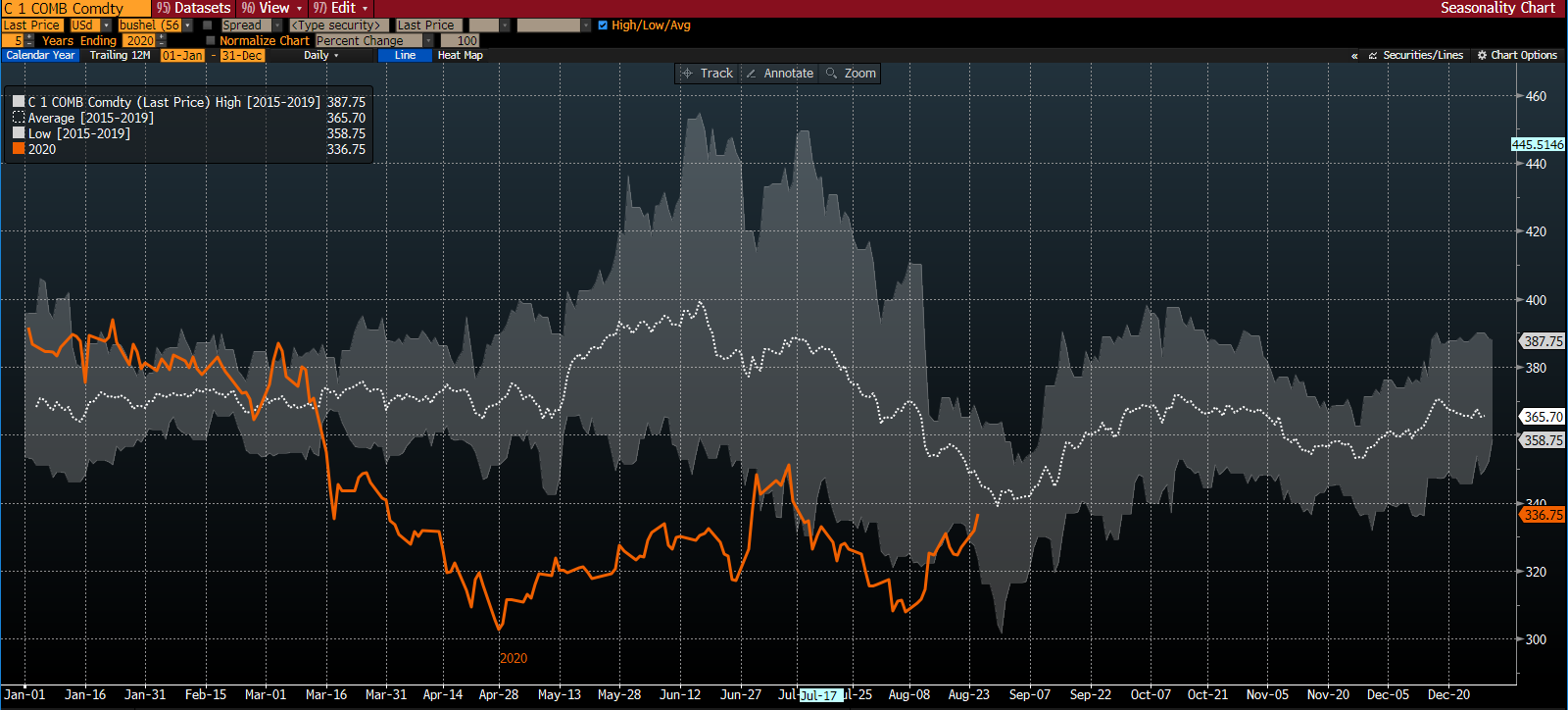Collapse panel with the double chevron icon

(1354, 56)
